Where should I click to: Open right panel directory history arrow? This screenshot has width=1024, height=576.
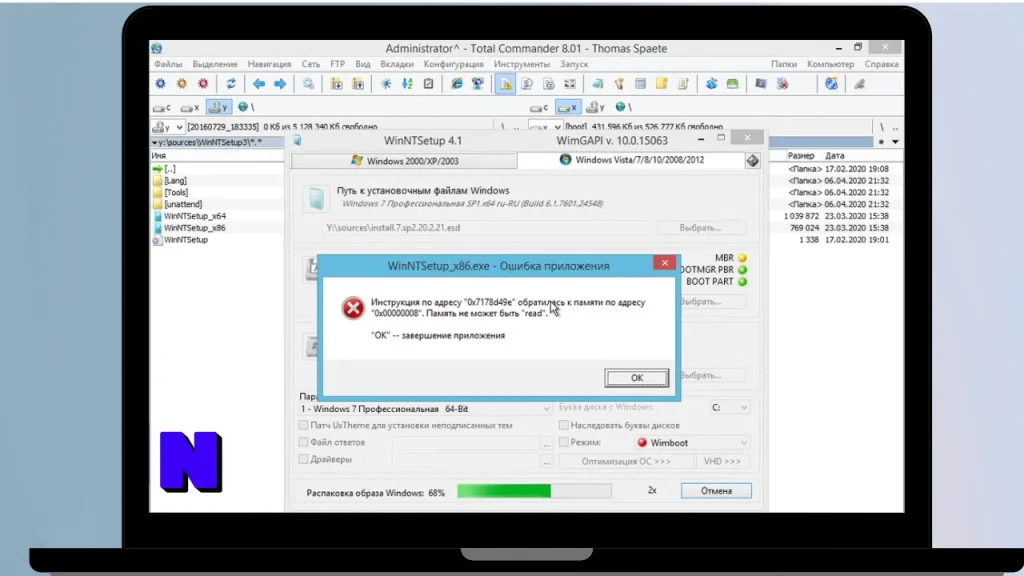click(895, 142)
